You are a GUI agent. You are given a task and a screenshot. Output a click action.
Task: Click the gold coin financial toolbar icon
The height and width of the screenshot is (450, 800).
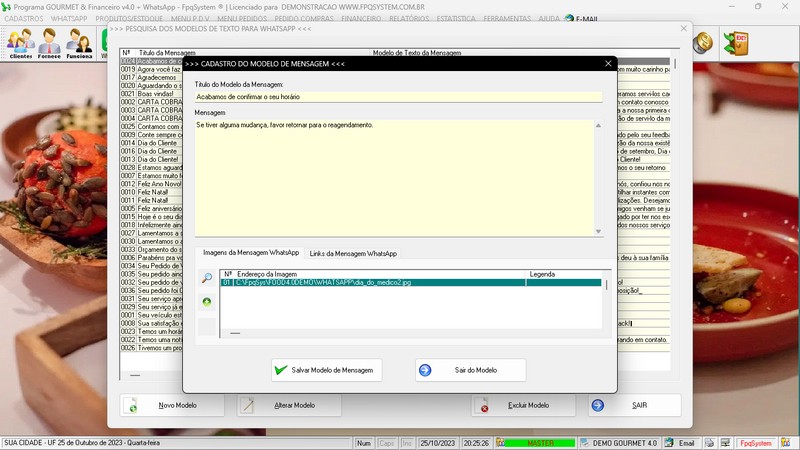tap(703, 42)
